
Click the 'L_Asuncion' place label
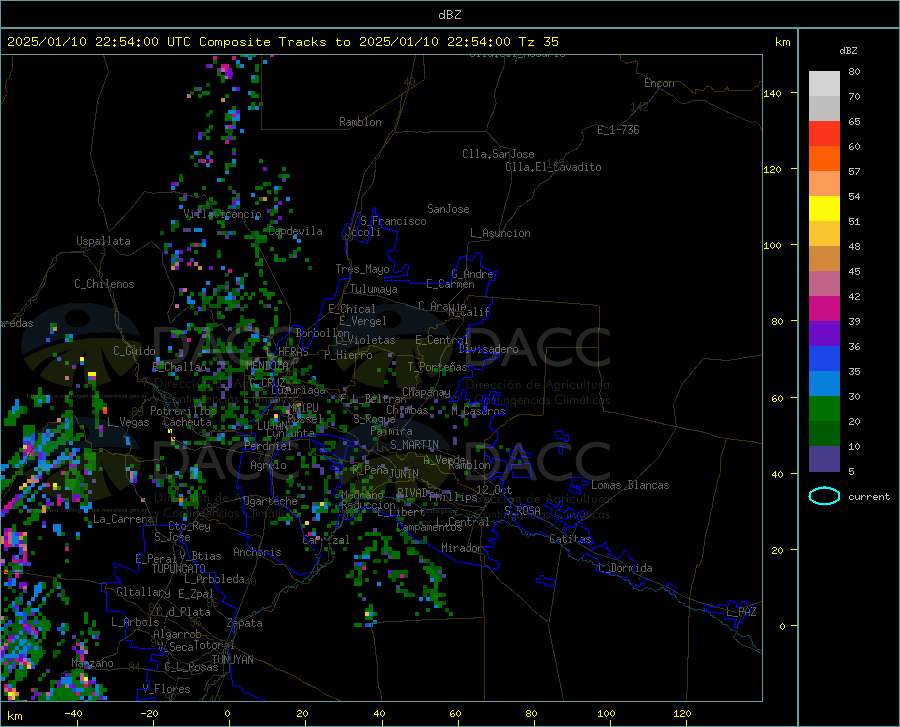pyautogui.click(x=500, y=233)
